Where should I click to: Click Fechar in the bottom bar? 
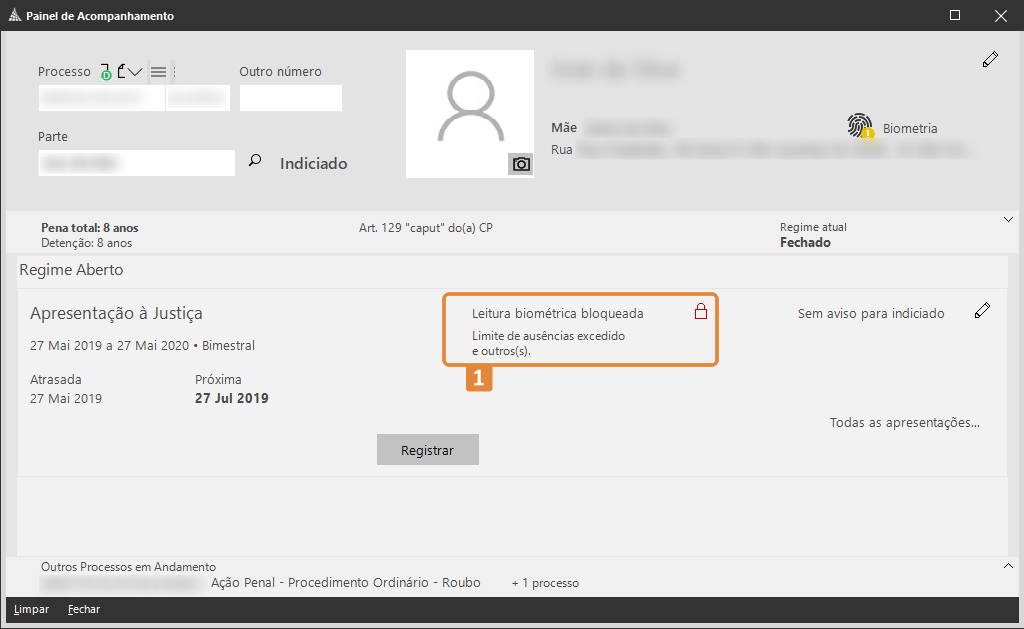[84, 609]
